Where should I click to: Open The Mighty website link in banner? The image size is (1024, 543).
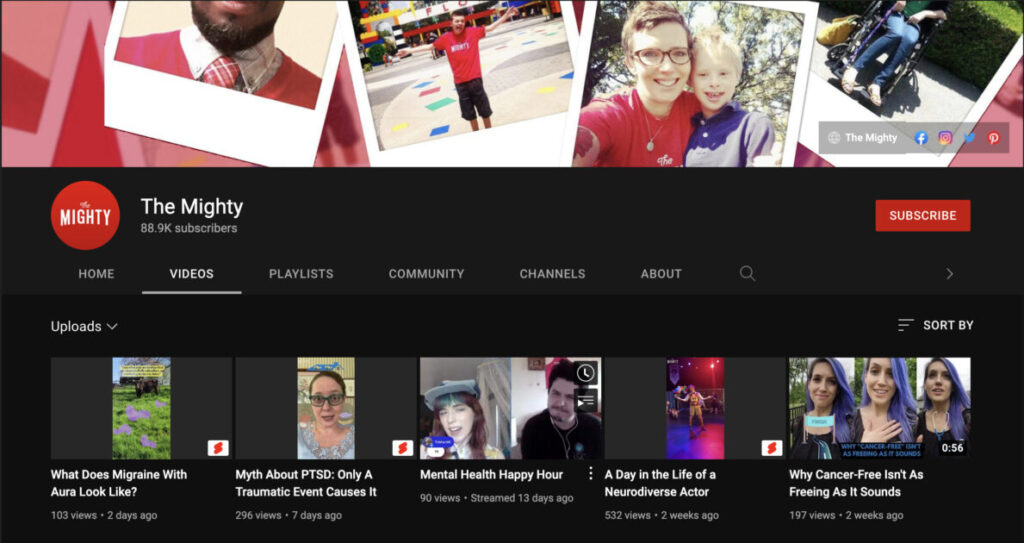click(871, 138)
